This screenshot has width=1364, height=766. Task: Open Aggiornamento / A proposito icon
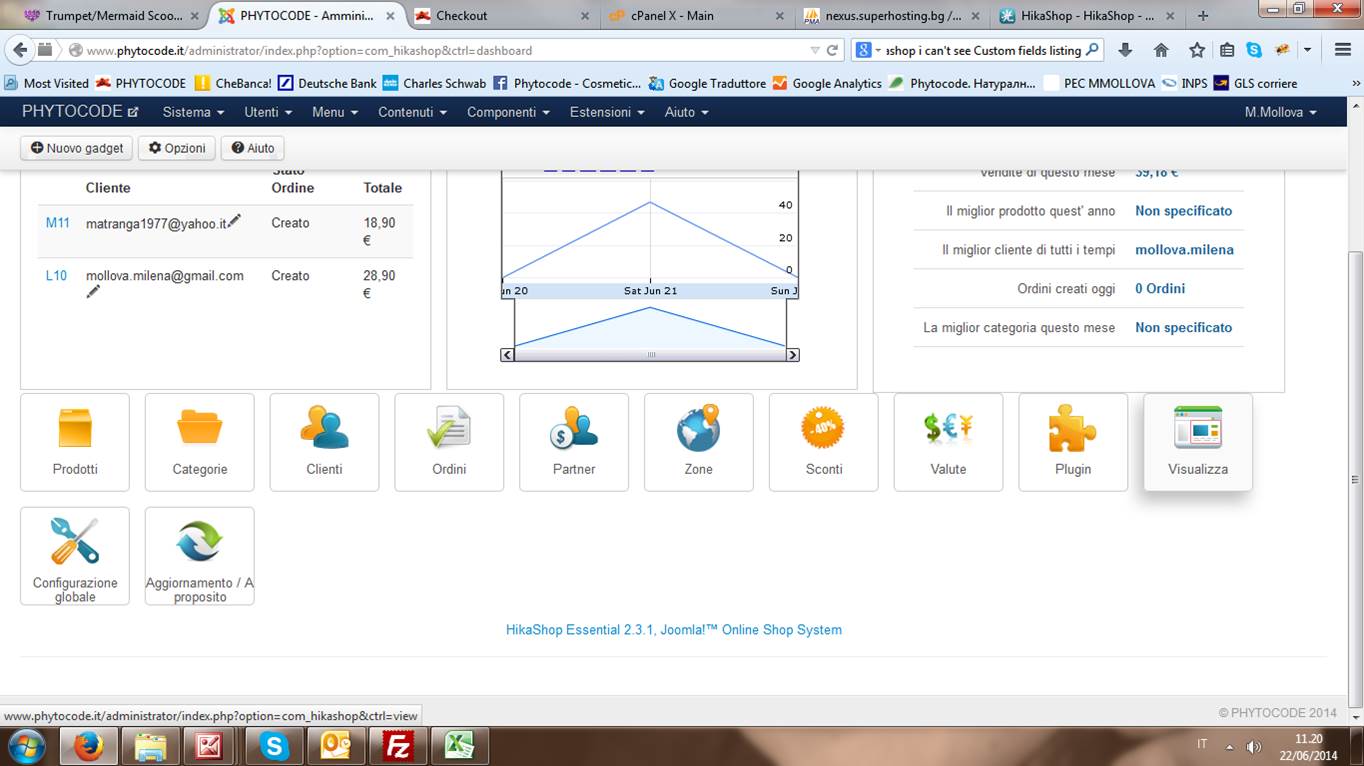200,556
